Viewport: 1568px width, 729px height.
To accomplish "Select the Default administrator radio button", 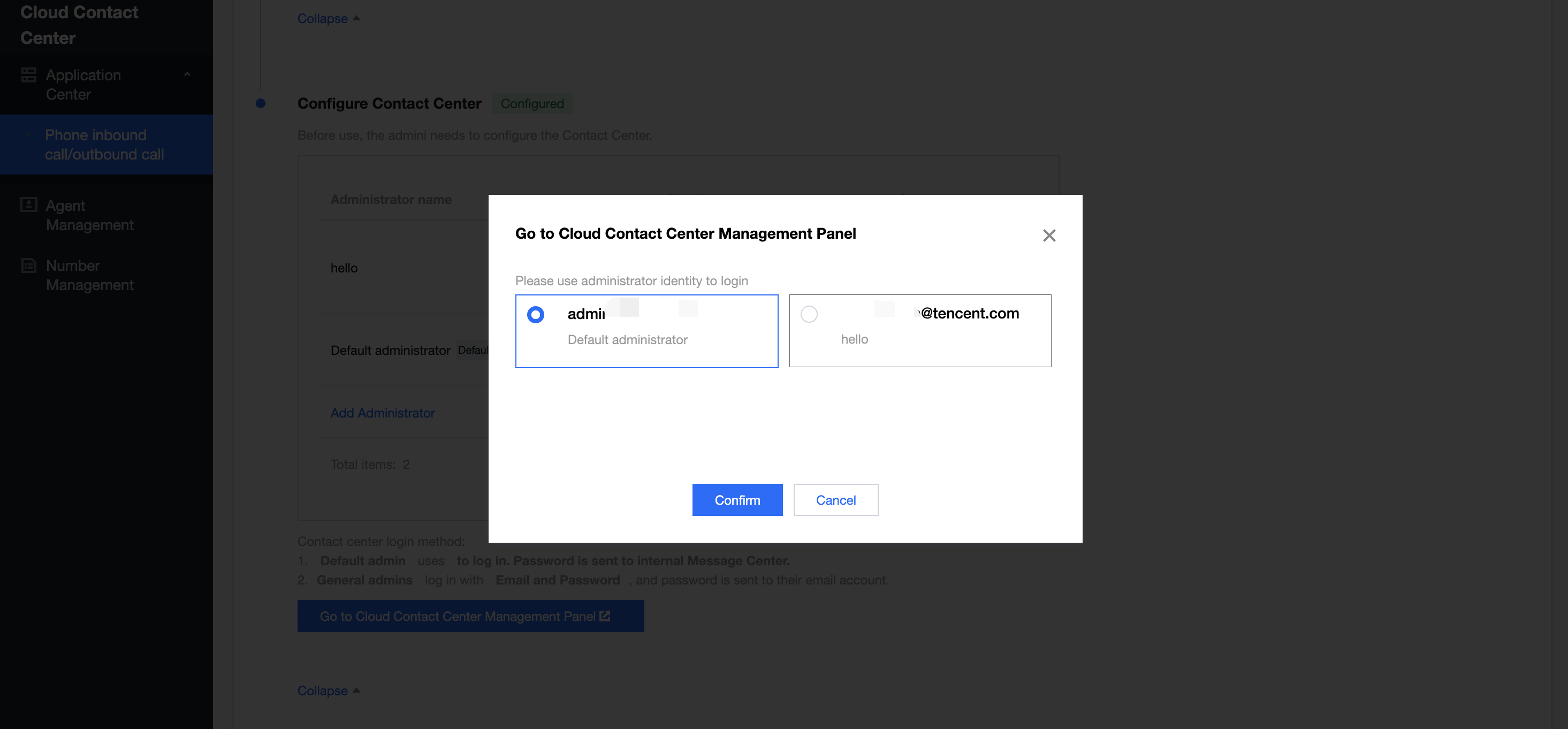I will click(536, 314).
